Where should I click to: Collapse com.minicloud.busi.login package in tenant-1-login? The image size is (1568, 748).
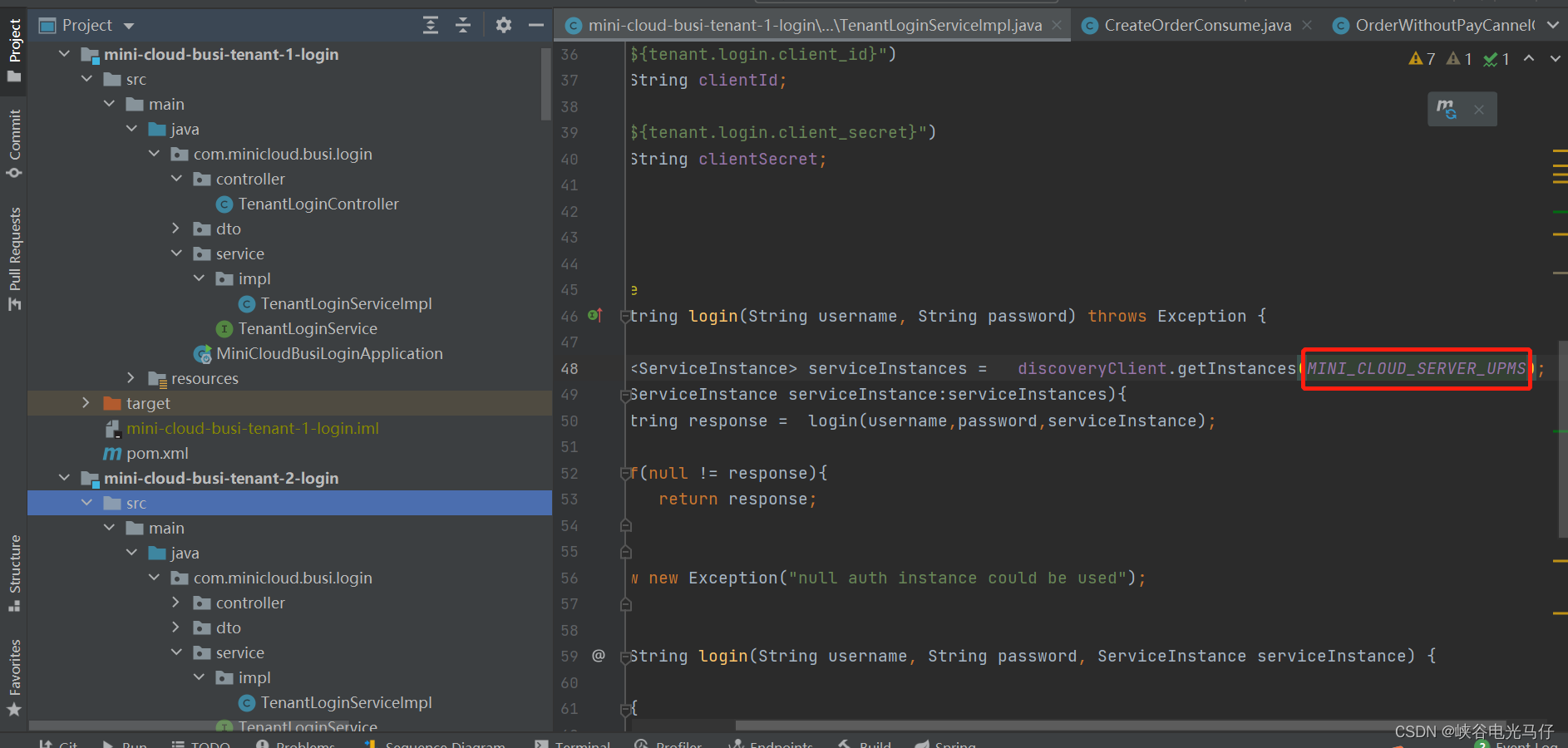(154, 154)
